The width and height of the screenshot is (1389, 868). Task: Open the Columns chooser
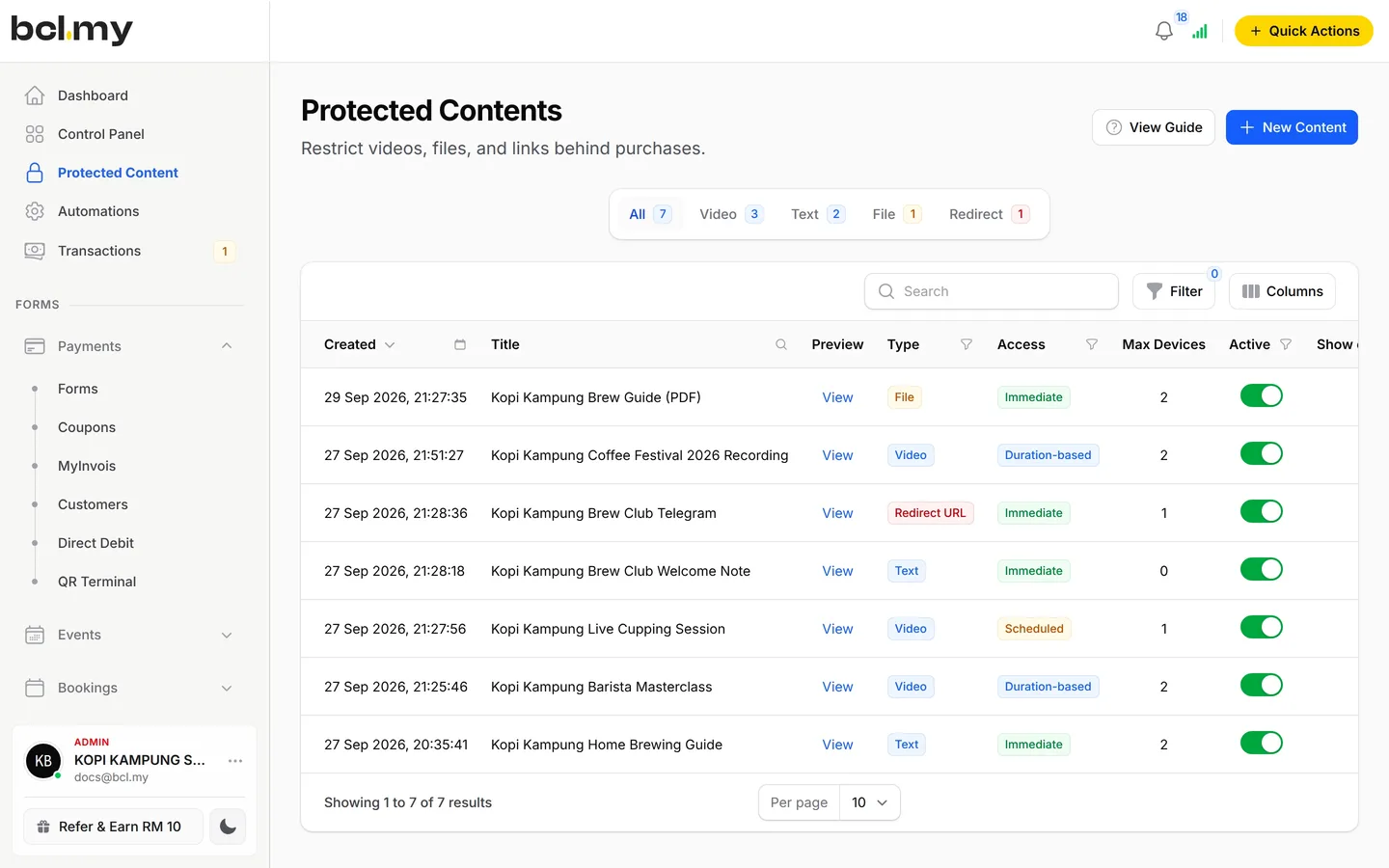coord(1282,291)
